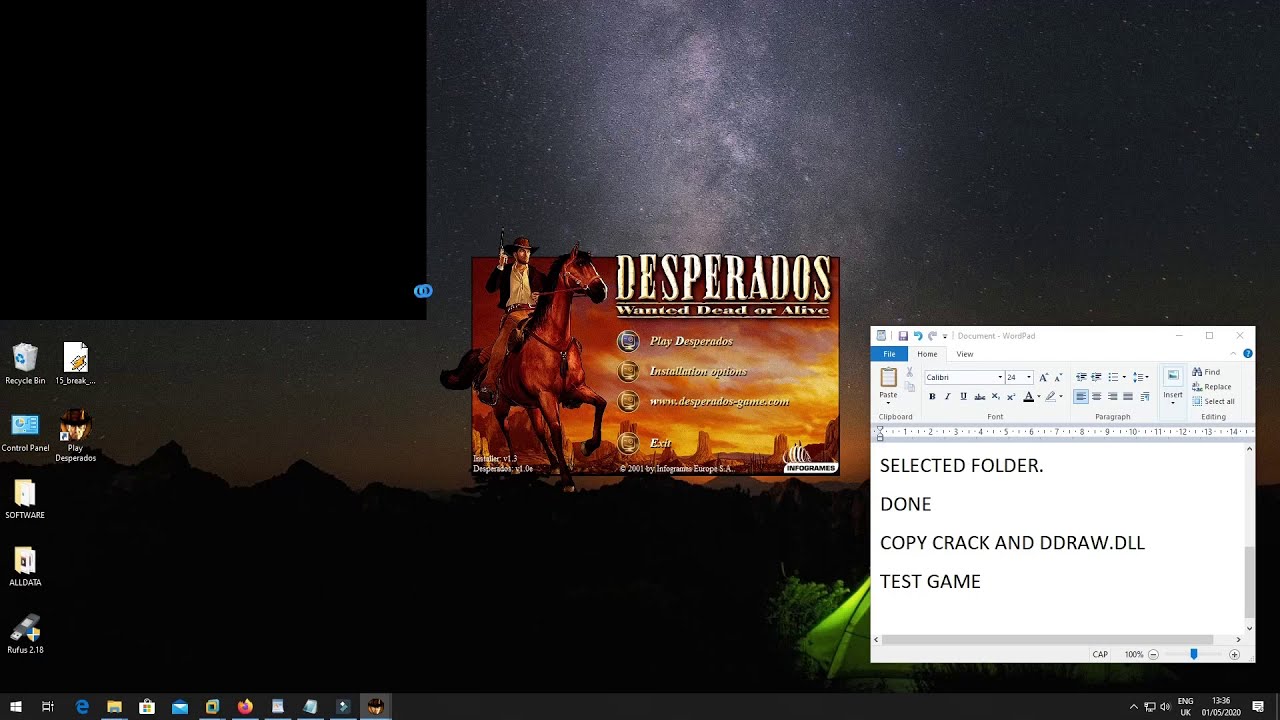Select Align text right in WordPad
1280x720 pixels.
pos(1112,397)
